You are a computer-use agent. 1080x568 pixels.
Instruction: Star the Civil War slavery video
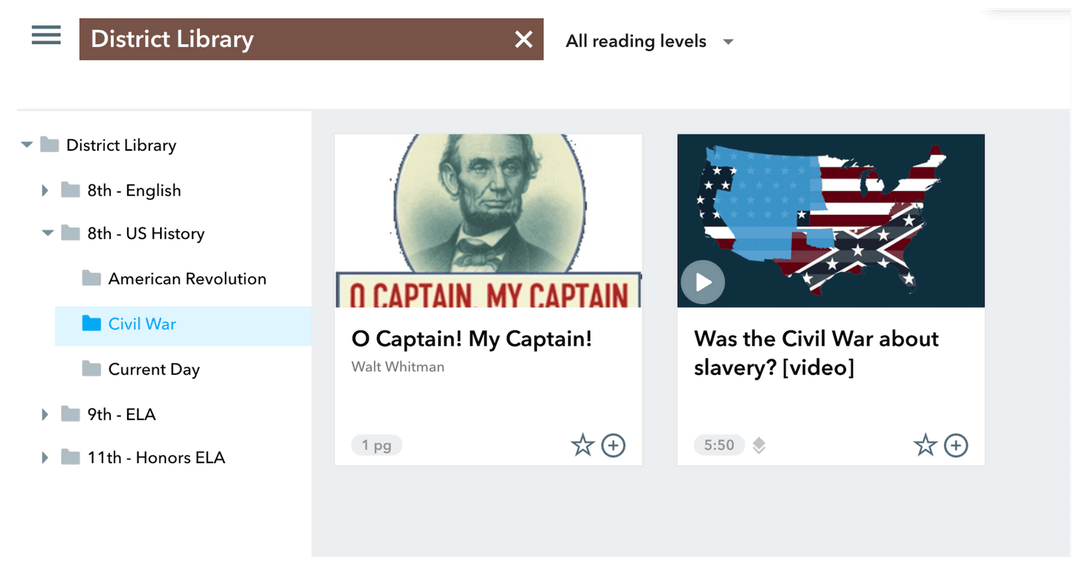click(925, 445)
